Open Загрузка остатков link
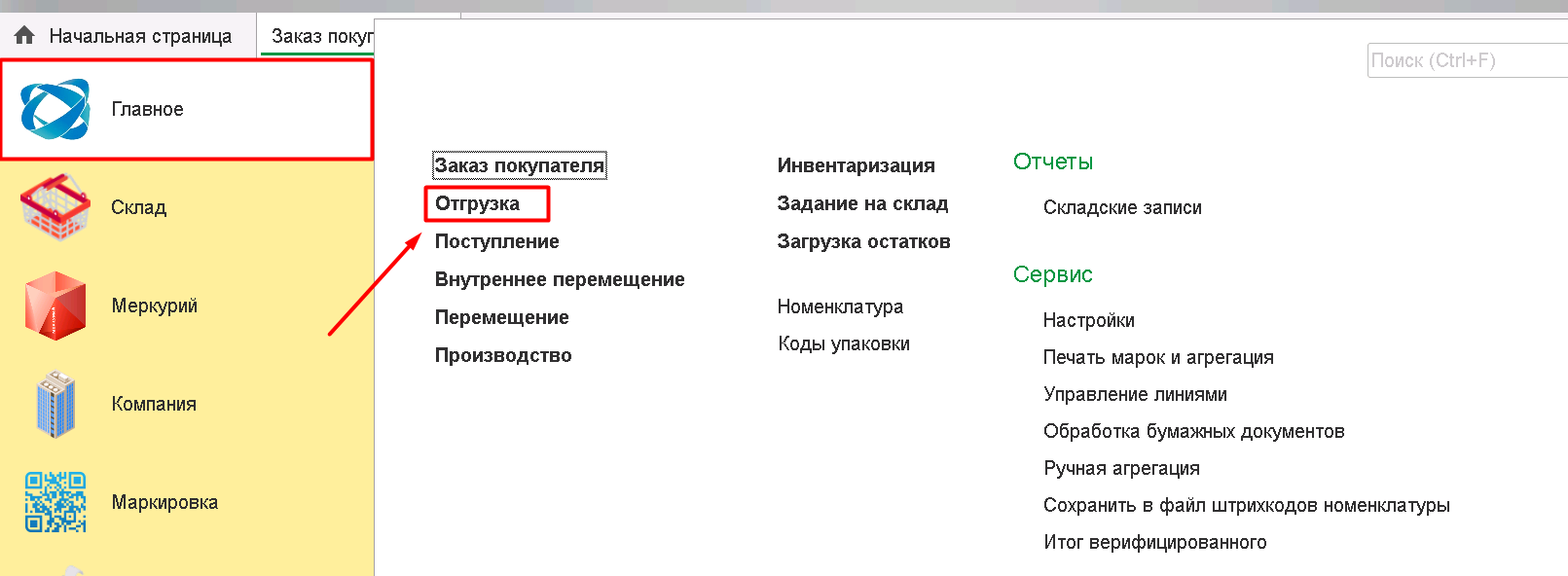1568x576 pixels. [863, 241]
